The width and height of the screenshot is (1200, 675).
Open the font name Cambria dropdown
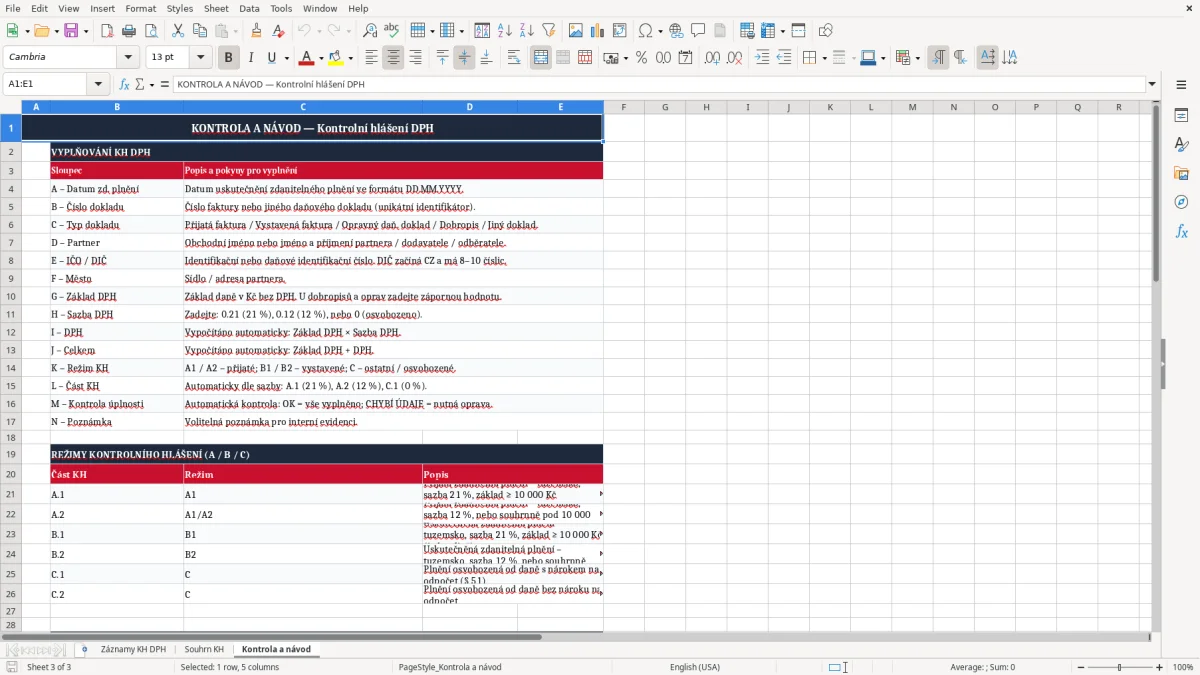point(127,58)
